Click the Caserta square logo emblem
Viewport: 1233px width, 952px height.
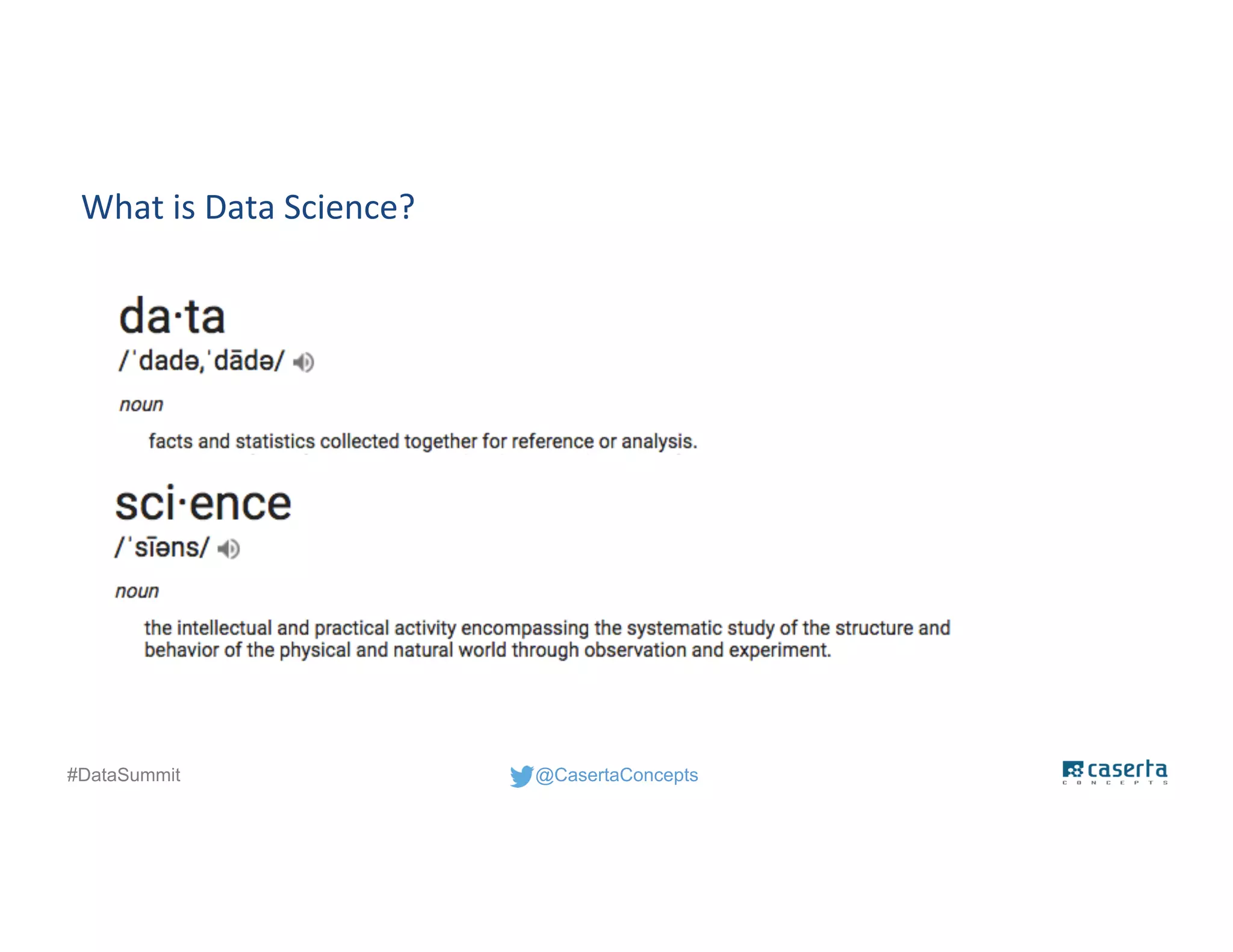[x=1072, y=770]
